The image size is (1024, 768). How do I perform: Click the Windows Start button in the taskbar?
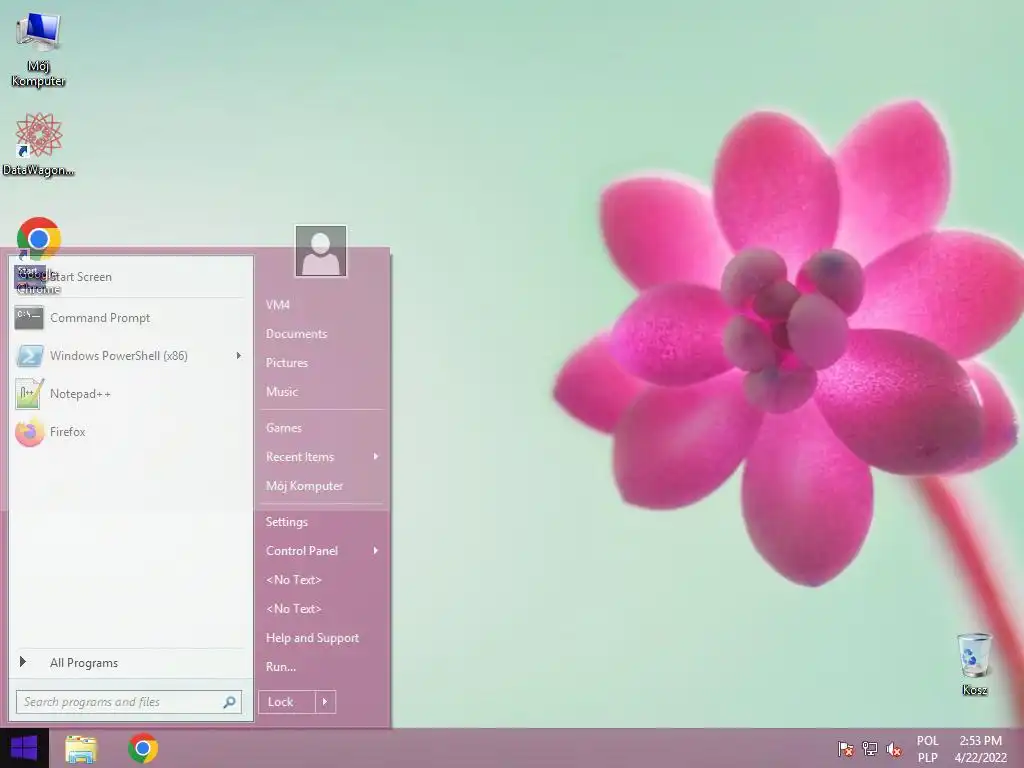[x=24, y=748]
